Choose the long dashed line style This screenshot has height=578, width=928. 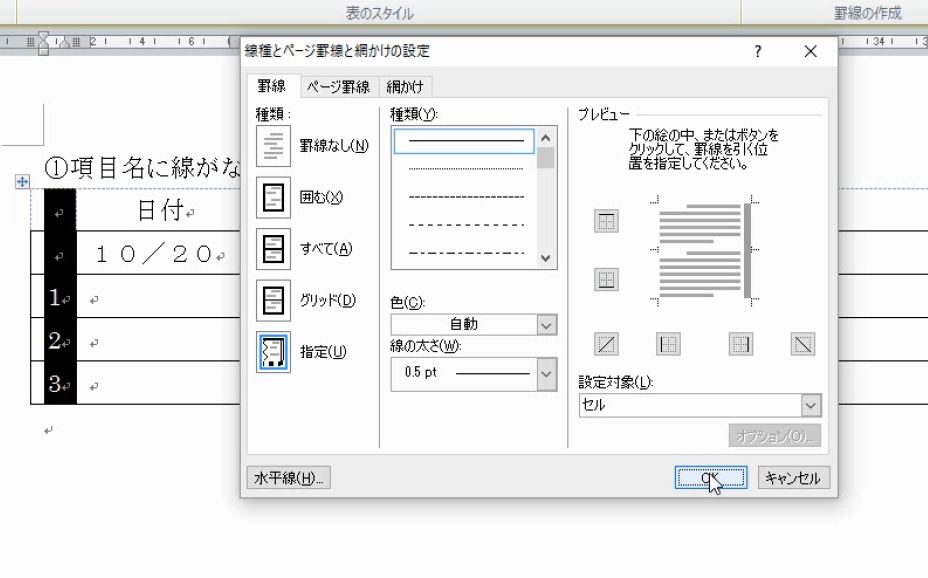point(465,225)
